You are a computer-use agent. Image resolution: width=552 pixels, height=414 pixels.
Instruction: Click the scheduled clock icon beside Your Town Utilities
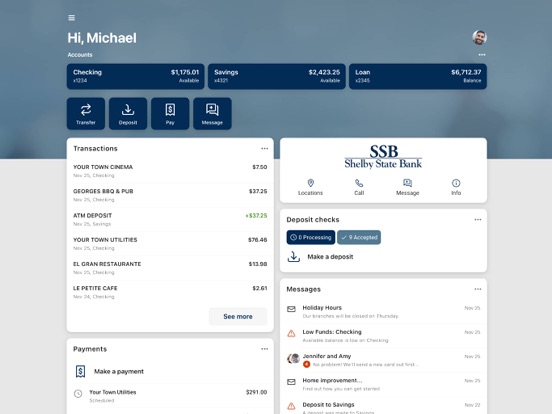[78, 394]
